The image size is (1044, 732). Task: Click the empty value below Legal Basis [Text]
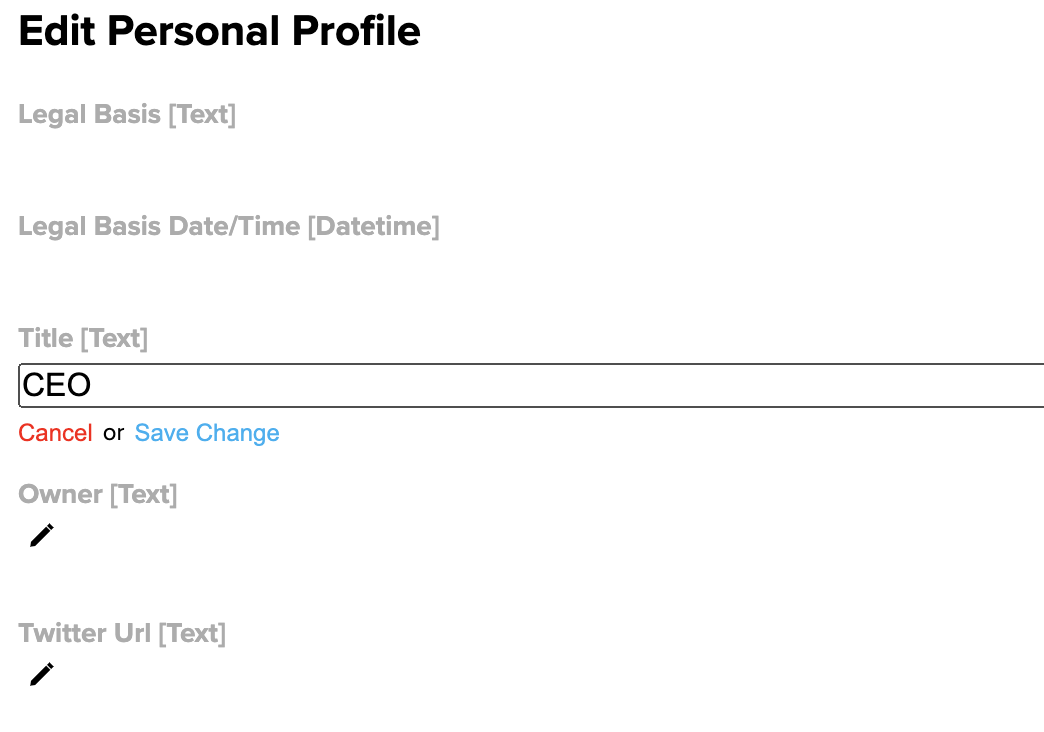127,160
